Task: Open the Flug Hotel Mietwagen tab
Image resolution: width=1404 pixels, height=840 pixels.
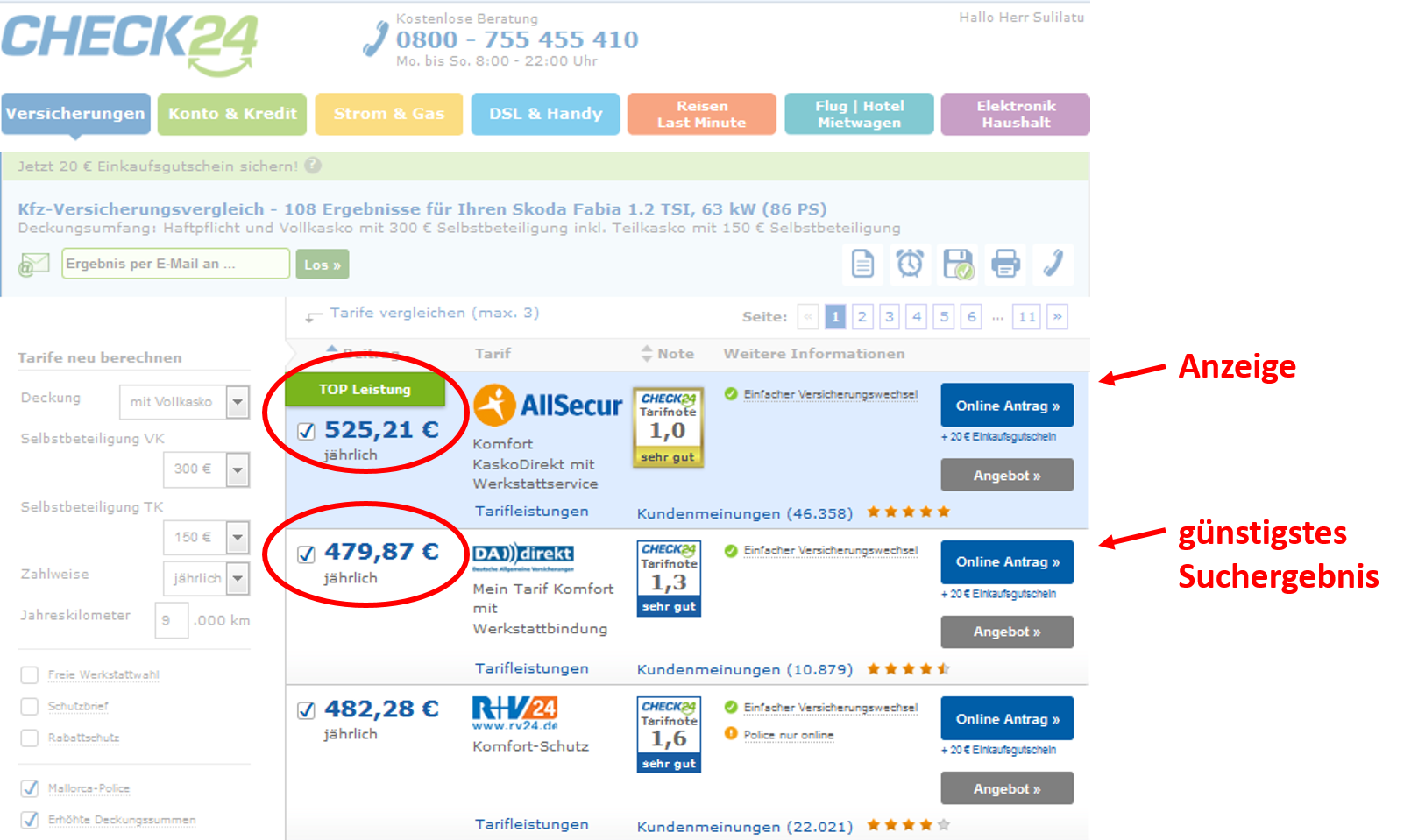Action: pos(859,114)
